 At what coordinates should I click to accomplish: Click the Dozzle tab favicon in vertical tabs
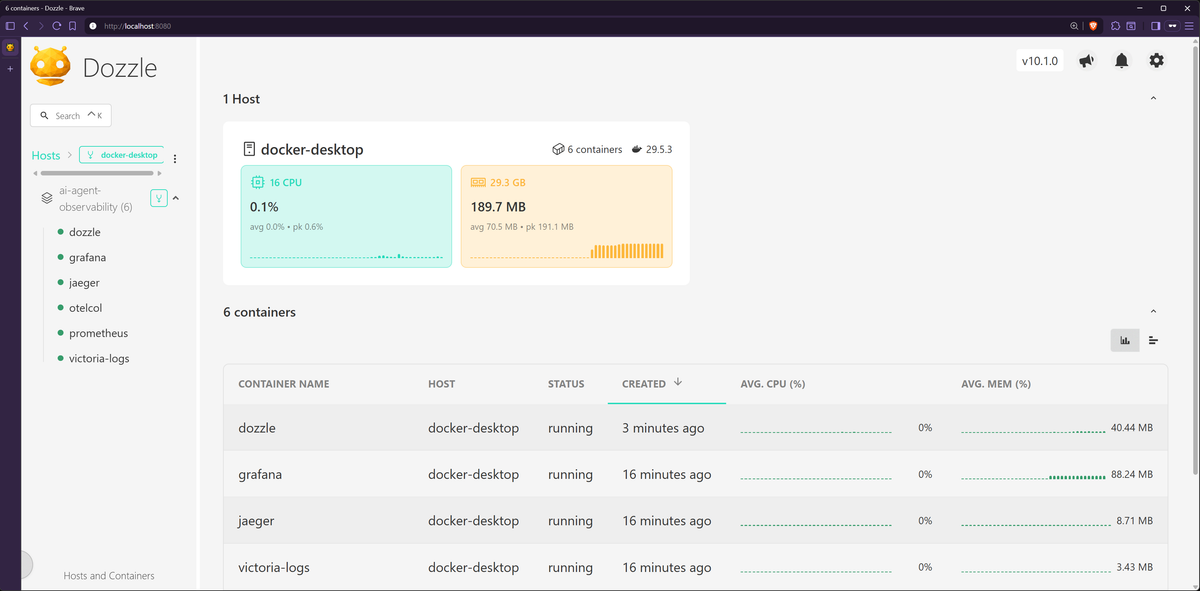11,47
